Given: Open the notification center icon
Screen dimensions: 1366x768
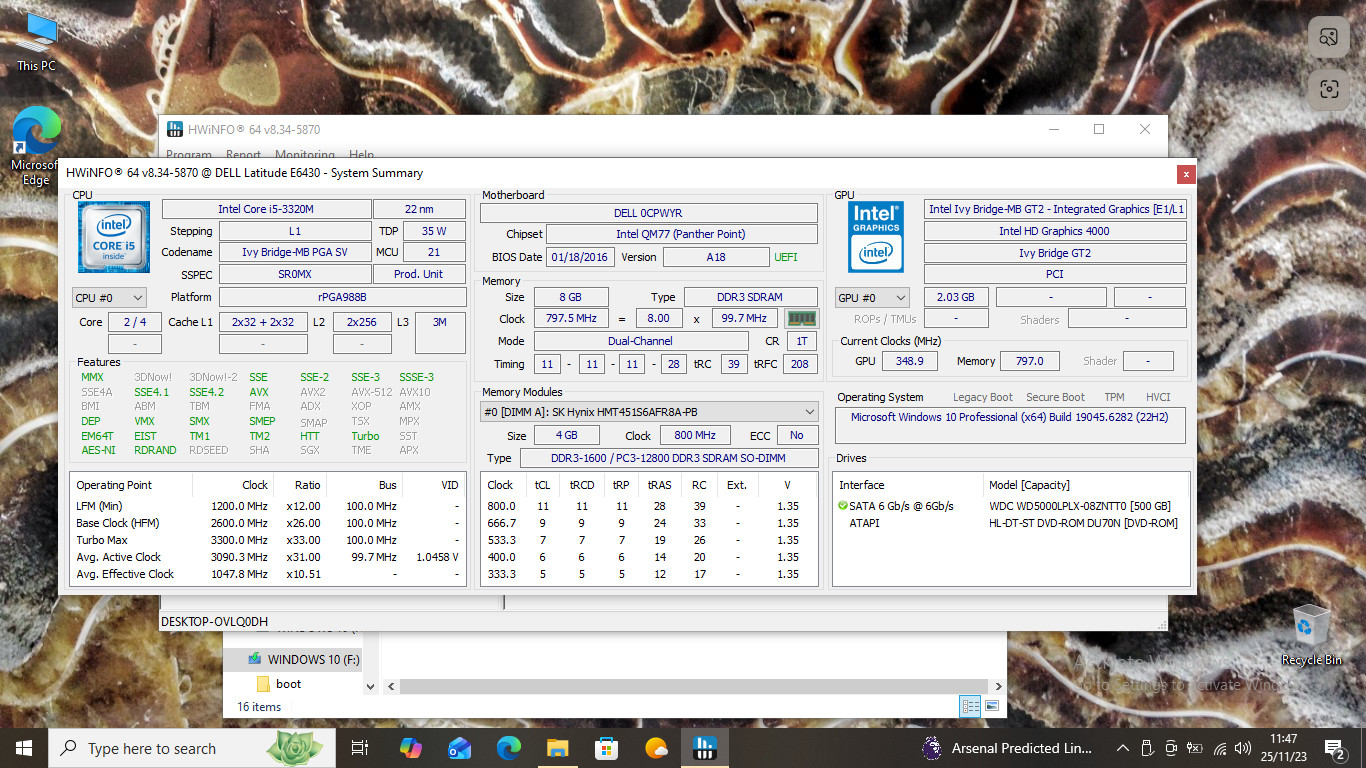Looking at the screenshot, I should click(x=1334, y=748).
